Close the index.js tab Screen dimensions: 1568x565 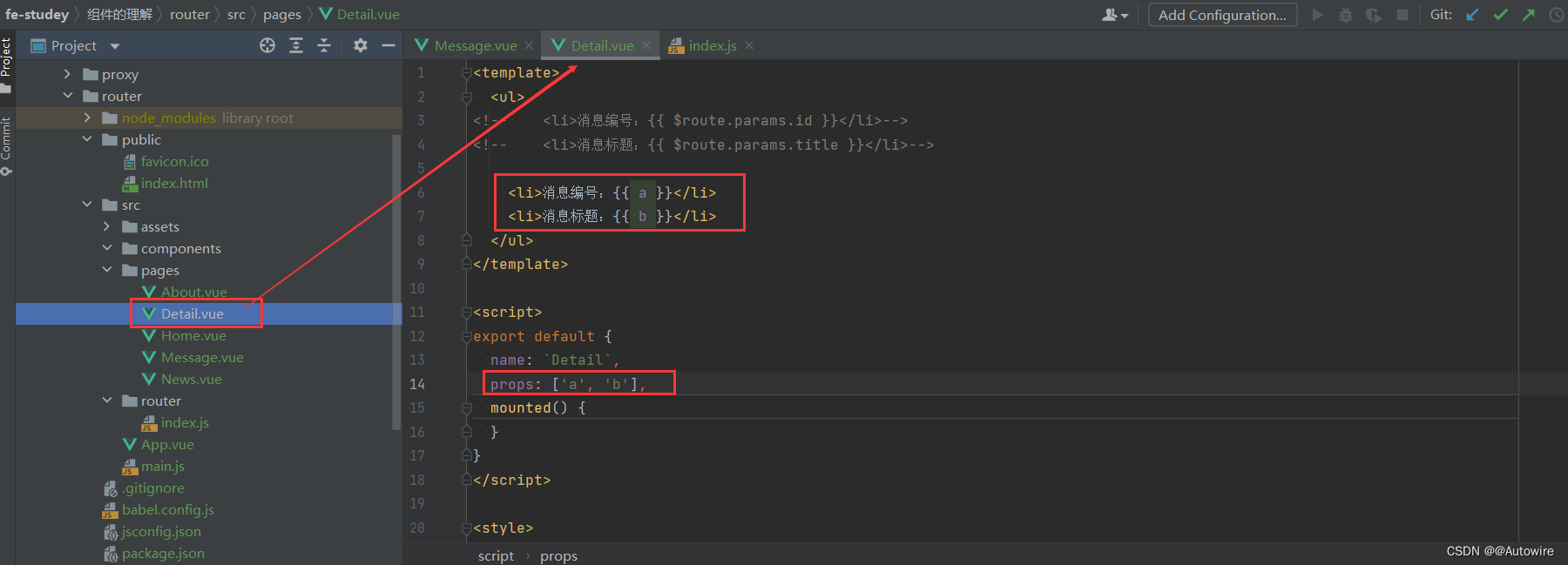[749, 45]
